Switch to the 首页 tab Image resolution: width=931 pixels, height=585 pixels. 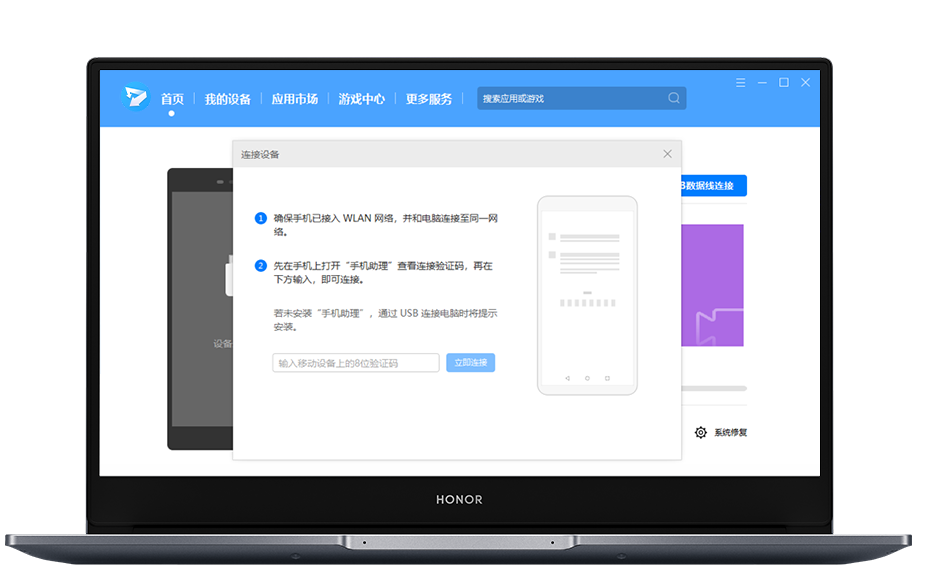pos(172,99)
